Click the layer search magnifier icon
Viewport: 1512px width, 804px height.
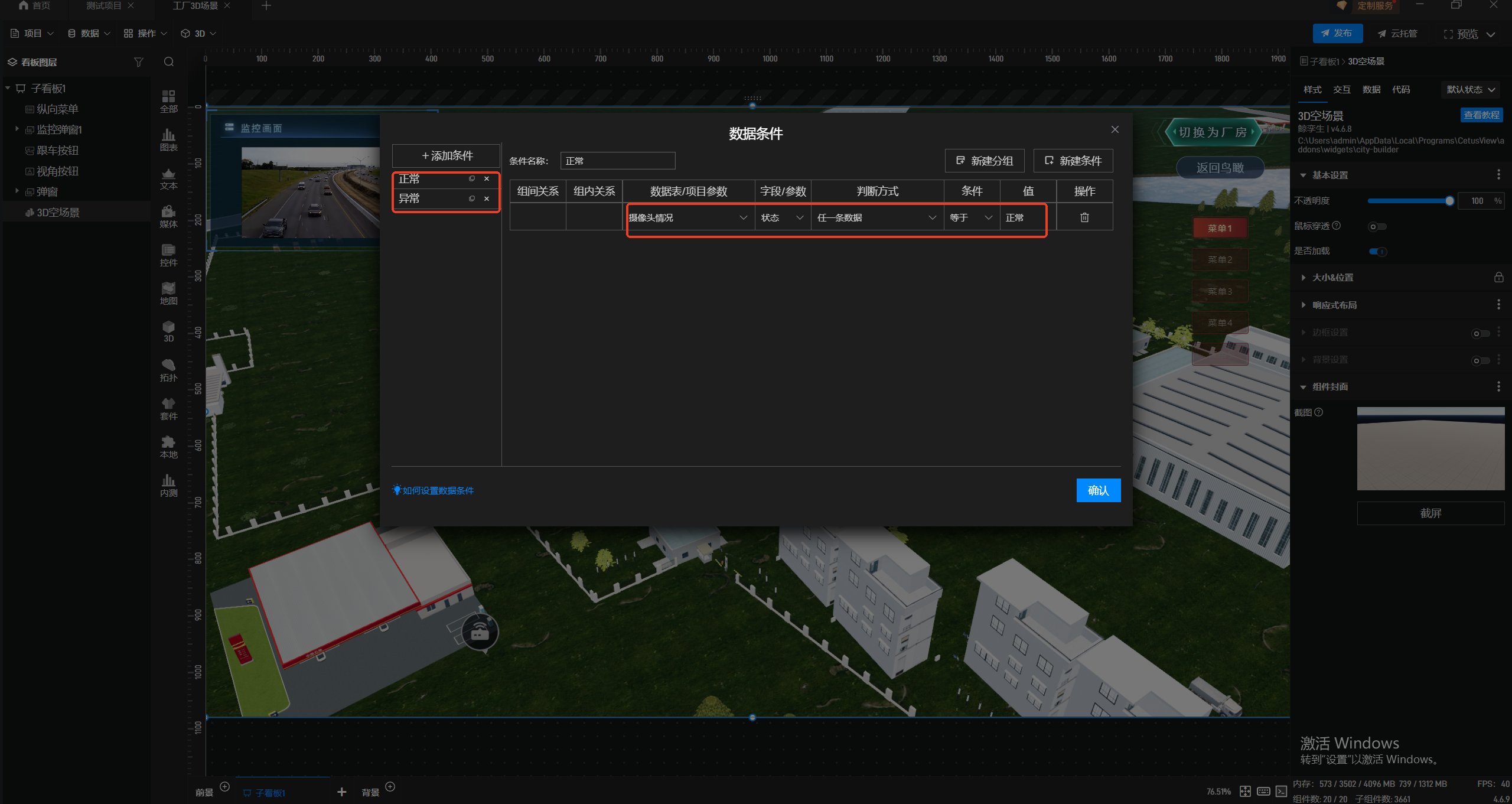(x=169, y=62)
